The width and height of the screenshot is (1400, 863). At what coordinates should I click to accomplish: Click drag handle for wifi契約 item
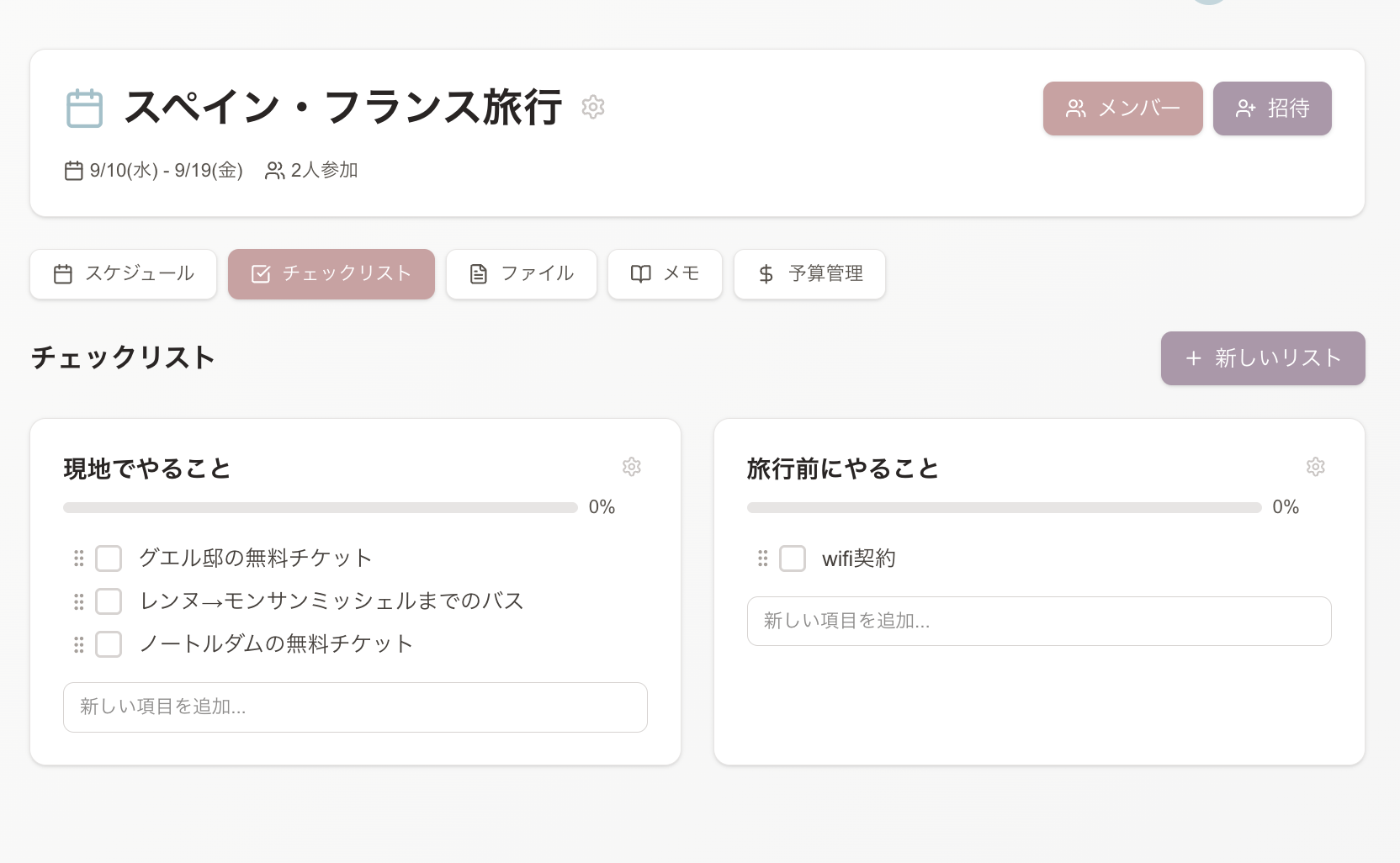[x=763, y=558]
